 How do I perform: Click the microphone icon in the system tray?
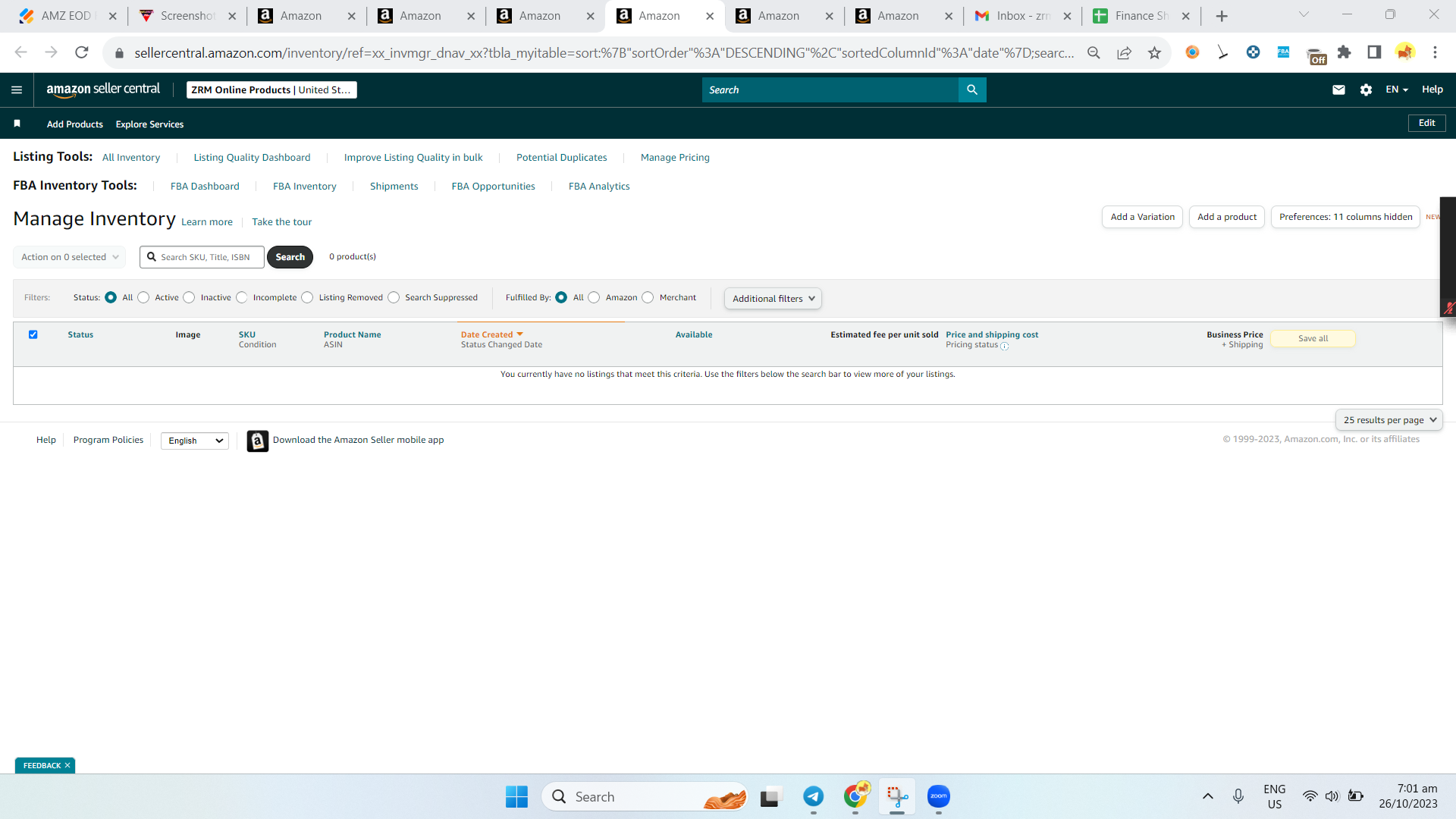coord(1238,796)
